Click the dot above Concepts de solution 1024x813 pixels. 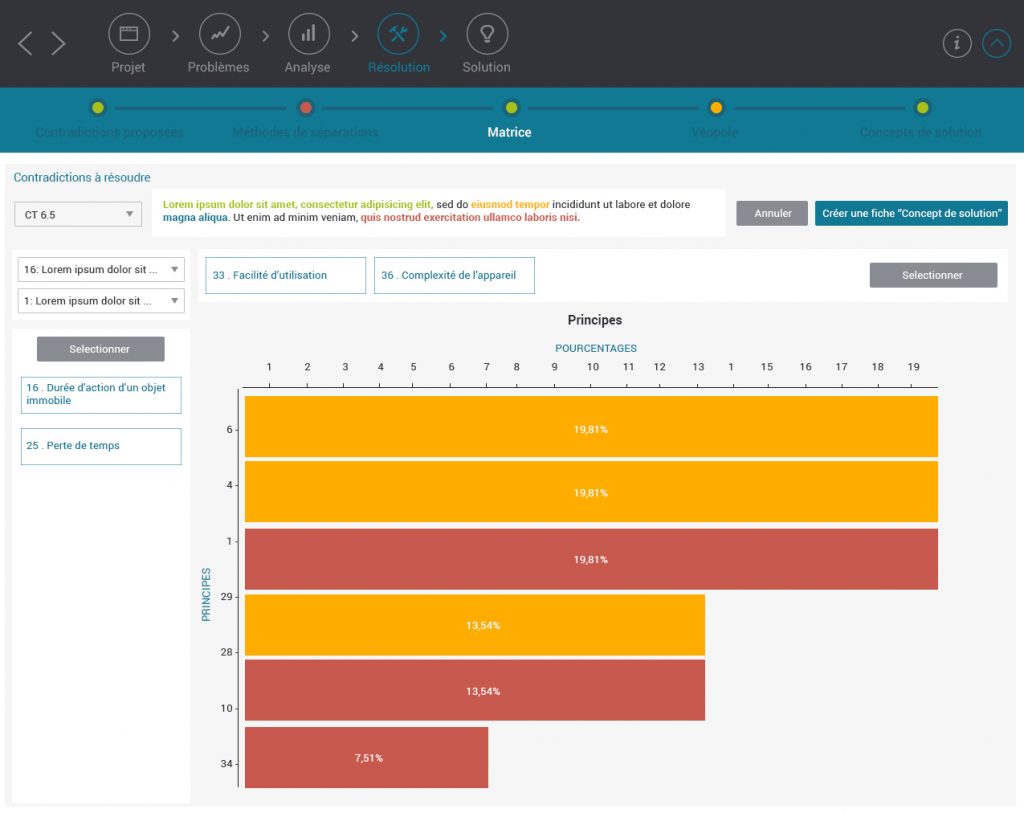922,108
